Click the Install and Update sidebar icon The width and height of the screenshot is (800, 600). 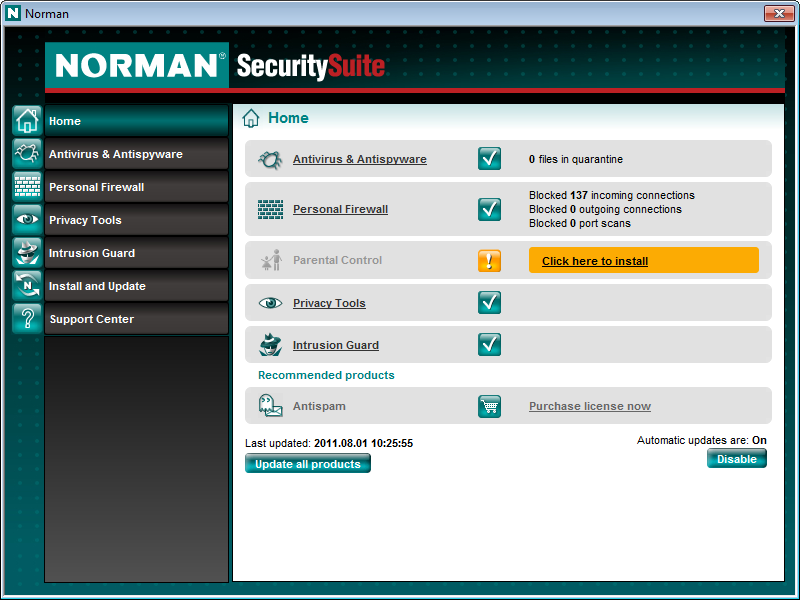pos(26,286)
